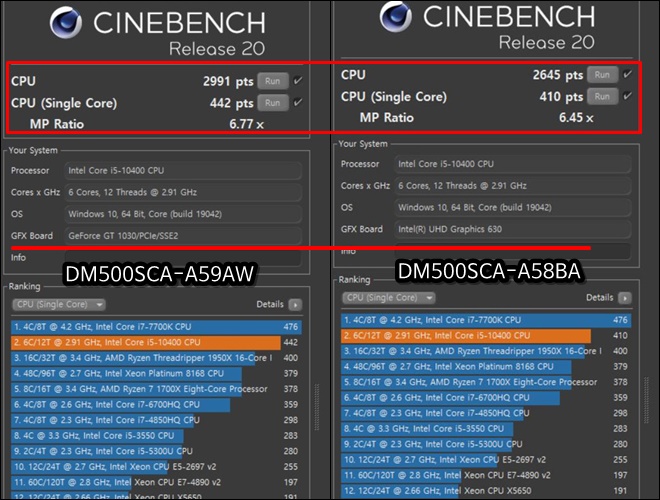Toggle CPU checkbox beside 2991 pts
The width and height of the screenshot is (660, 500).
(x=298, y=80)
